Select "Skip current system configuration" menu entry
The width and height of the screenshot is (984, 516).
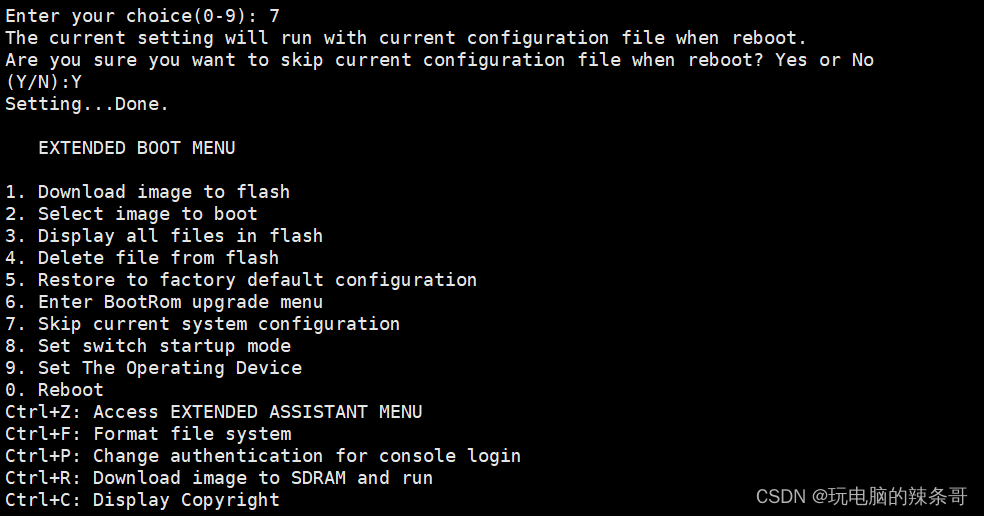(202, 324)
